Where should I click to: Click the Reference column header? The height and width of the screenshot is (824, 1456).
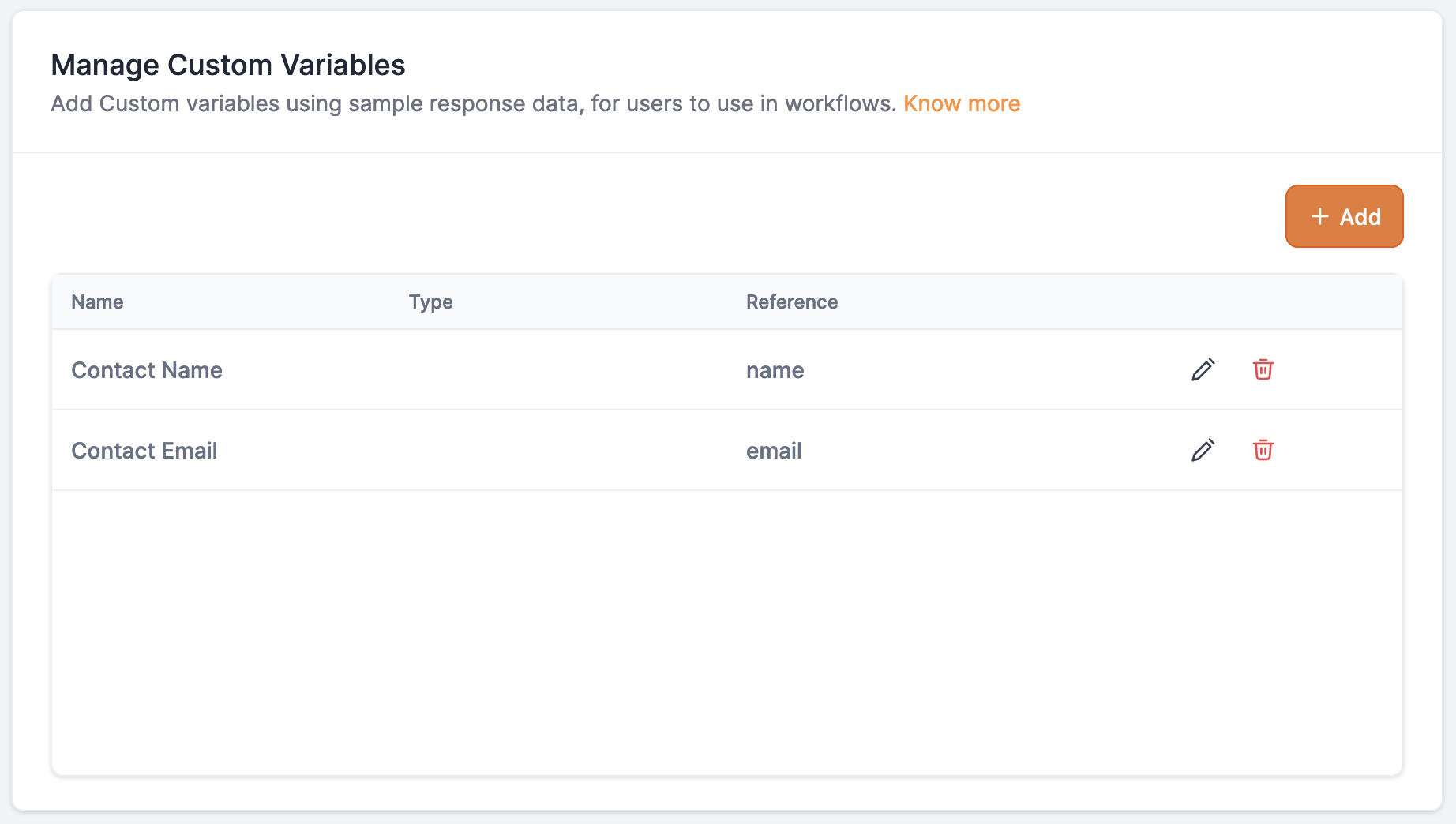[791, 302]
